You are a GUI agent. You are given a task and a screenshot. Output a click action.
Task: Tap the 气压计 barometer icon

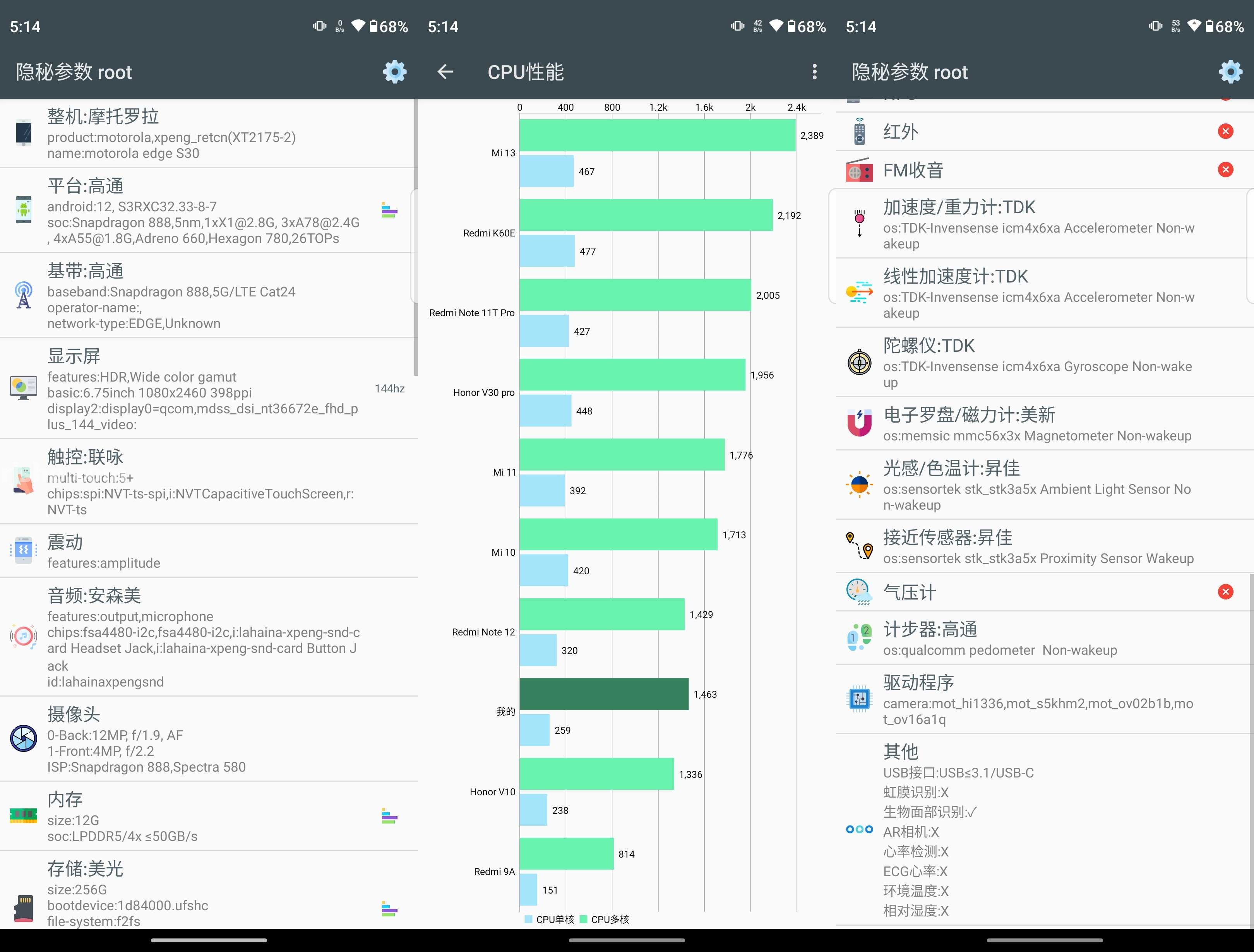coord(860,592)
